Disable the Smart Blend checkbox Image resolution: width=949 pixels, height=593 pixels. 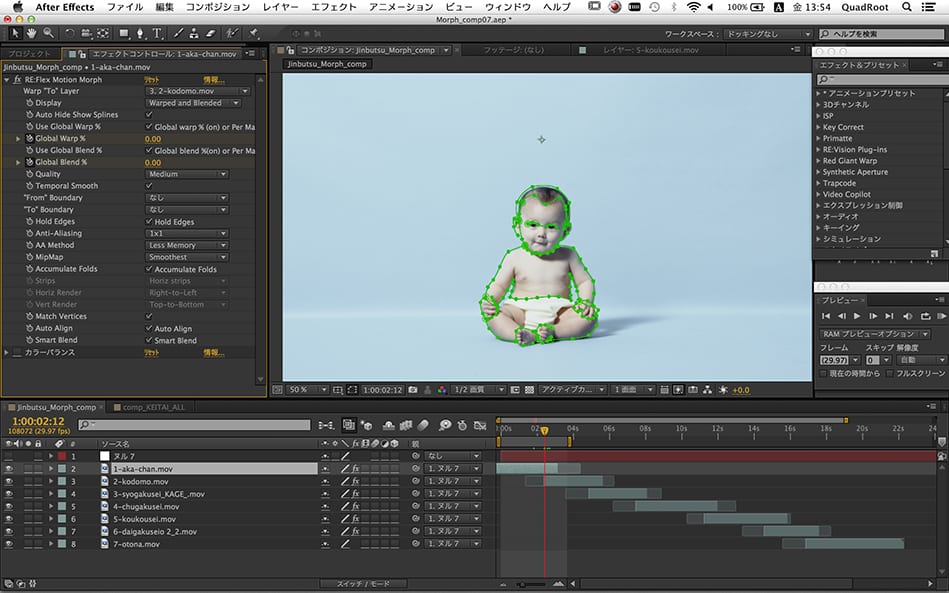(x=149, y=340)
